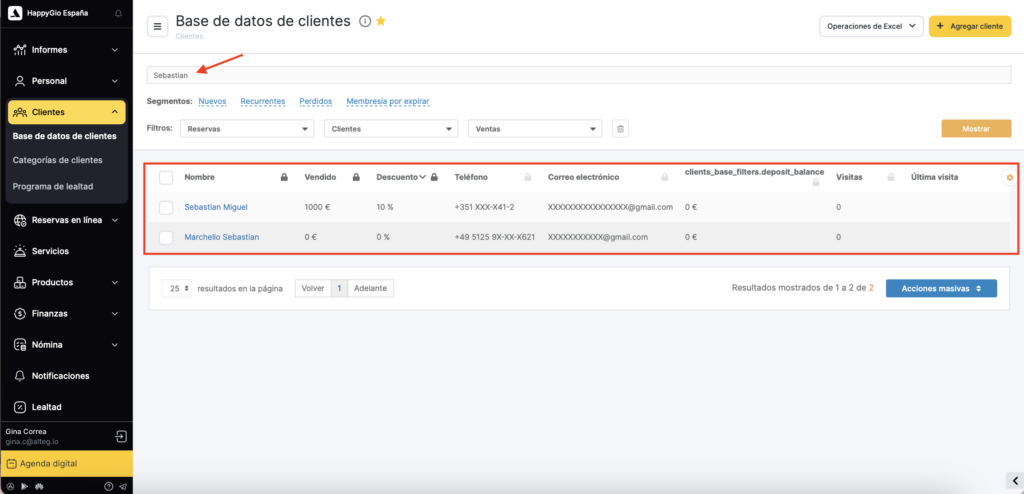Click the hamburger menu toggle button

[157, 27]
